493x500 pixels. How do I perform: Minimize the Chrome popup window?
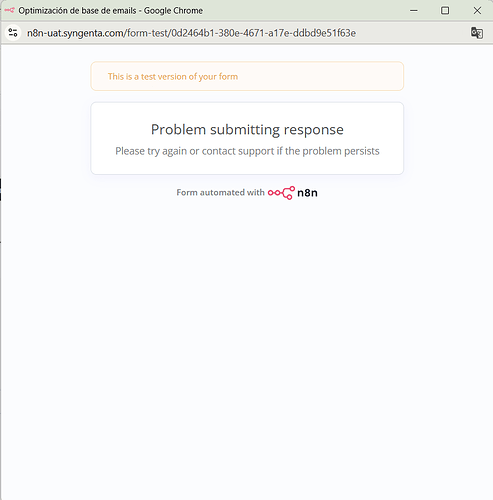[x=414, y=11]
